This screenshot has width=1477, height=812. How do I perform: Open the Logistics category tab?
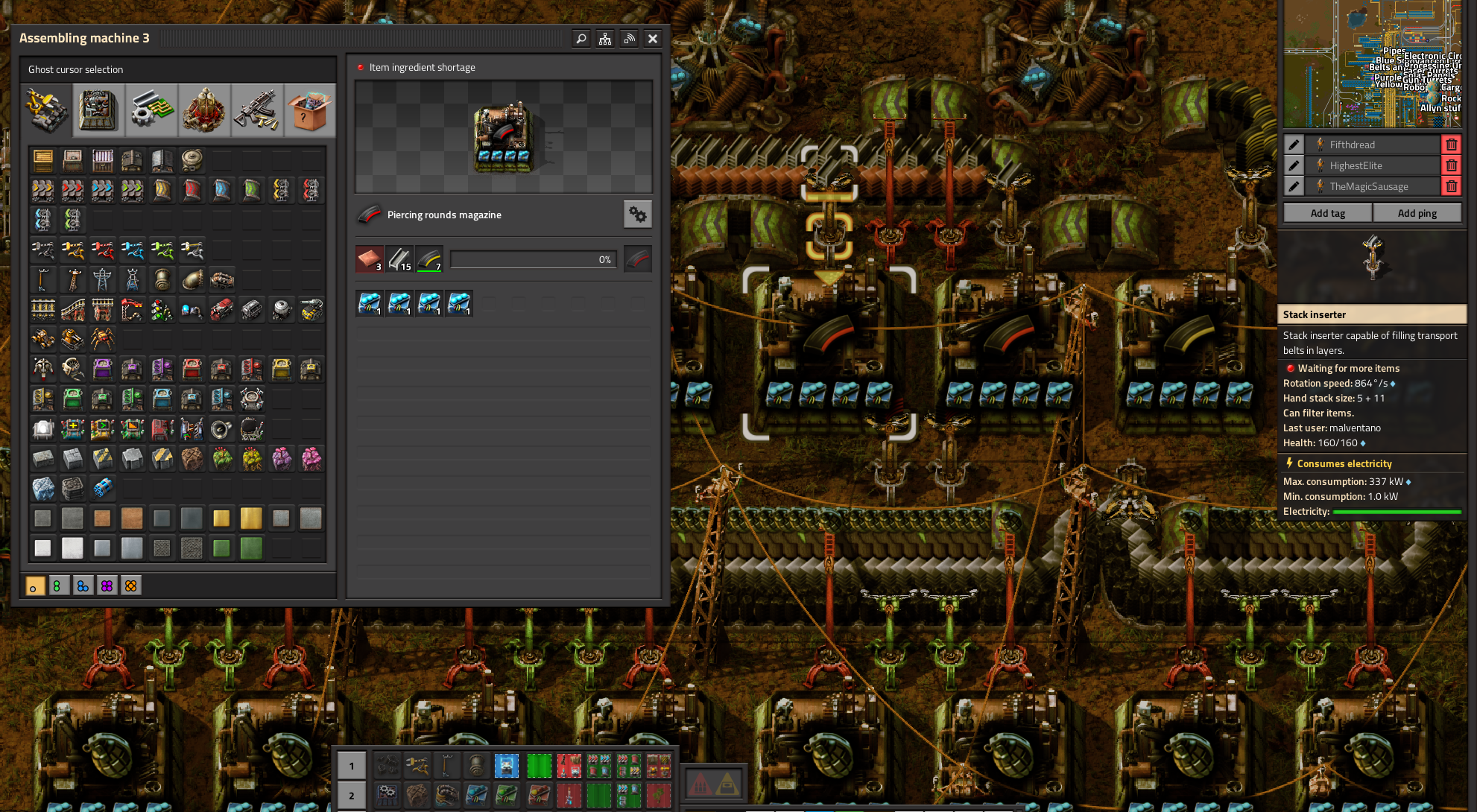[x=46, y=110]
